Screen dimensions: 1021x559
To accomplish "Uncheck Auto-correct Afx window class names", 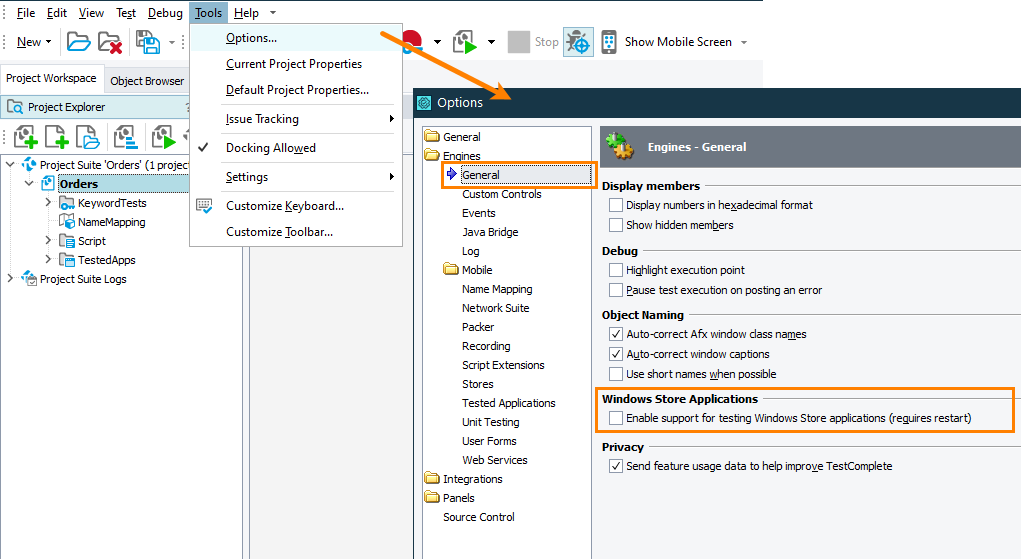I will pos(615,334).
